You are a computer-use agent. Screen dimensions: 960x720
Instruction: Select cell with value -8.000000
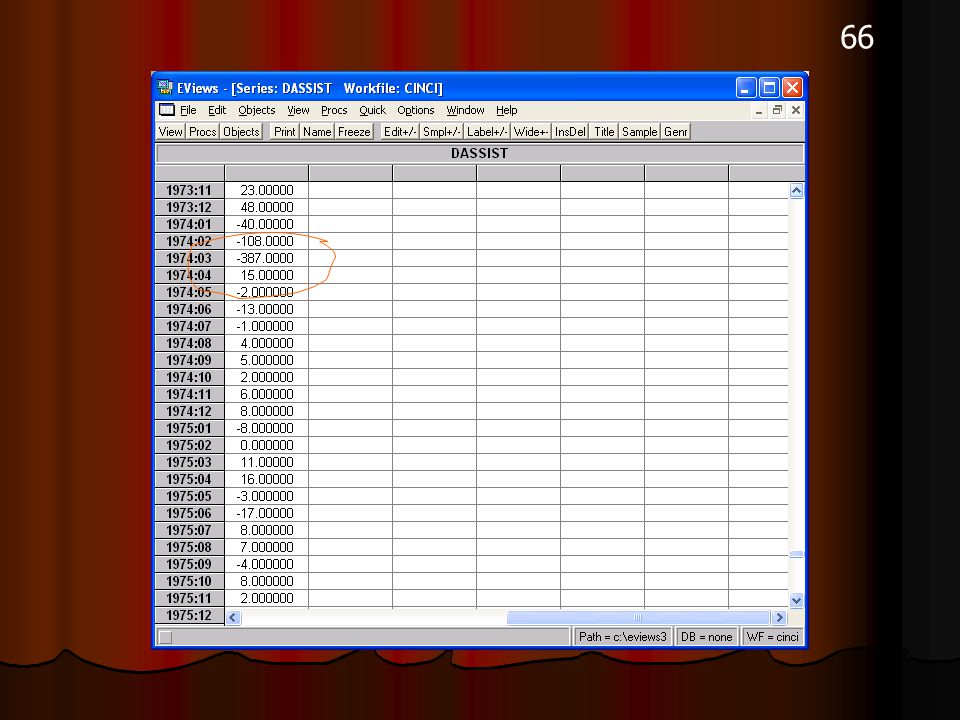pos(266,429)
